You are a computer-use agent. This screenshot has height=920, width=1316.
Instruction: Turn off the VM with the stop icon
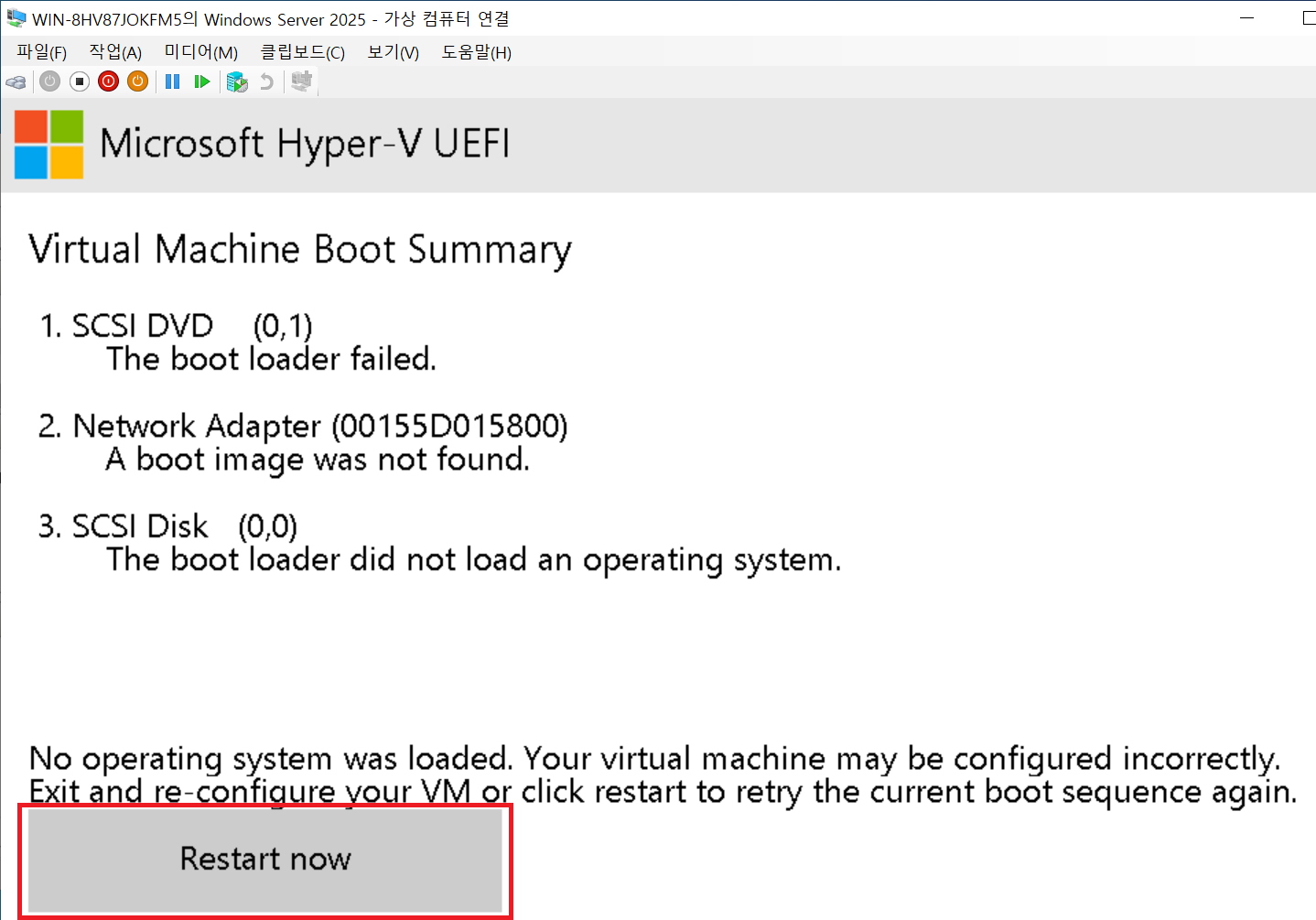[80, 81]
